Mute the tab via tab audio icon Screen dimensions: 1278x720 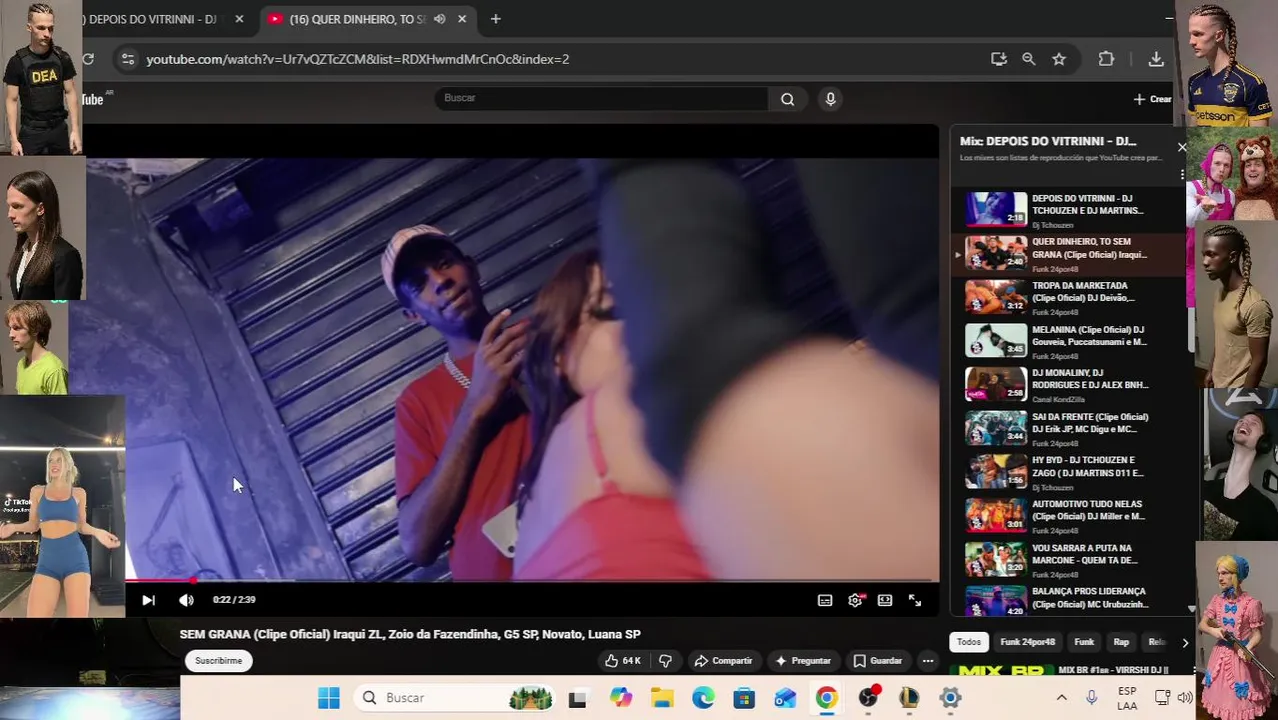[x=439, y=19]
